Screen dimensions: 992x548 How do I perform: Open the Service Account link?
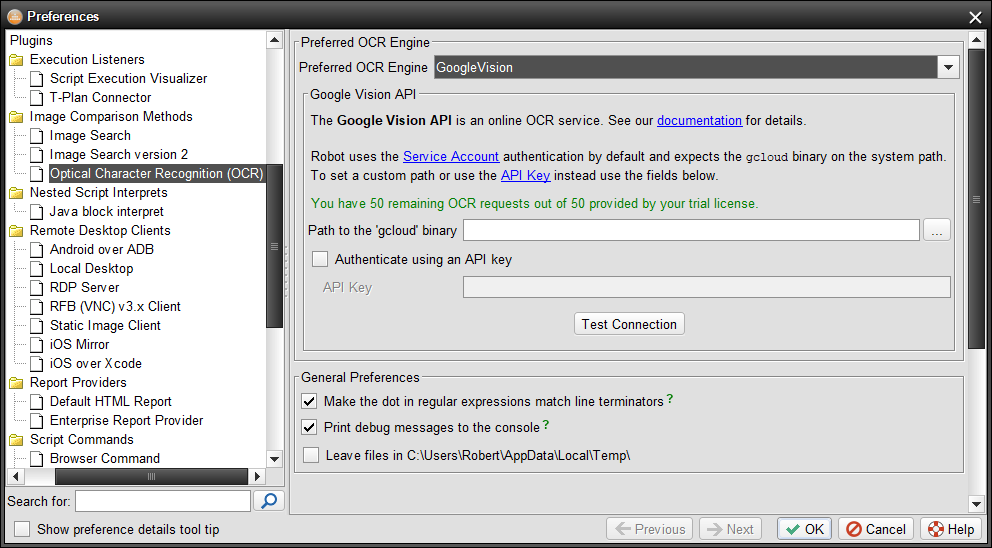452,157
